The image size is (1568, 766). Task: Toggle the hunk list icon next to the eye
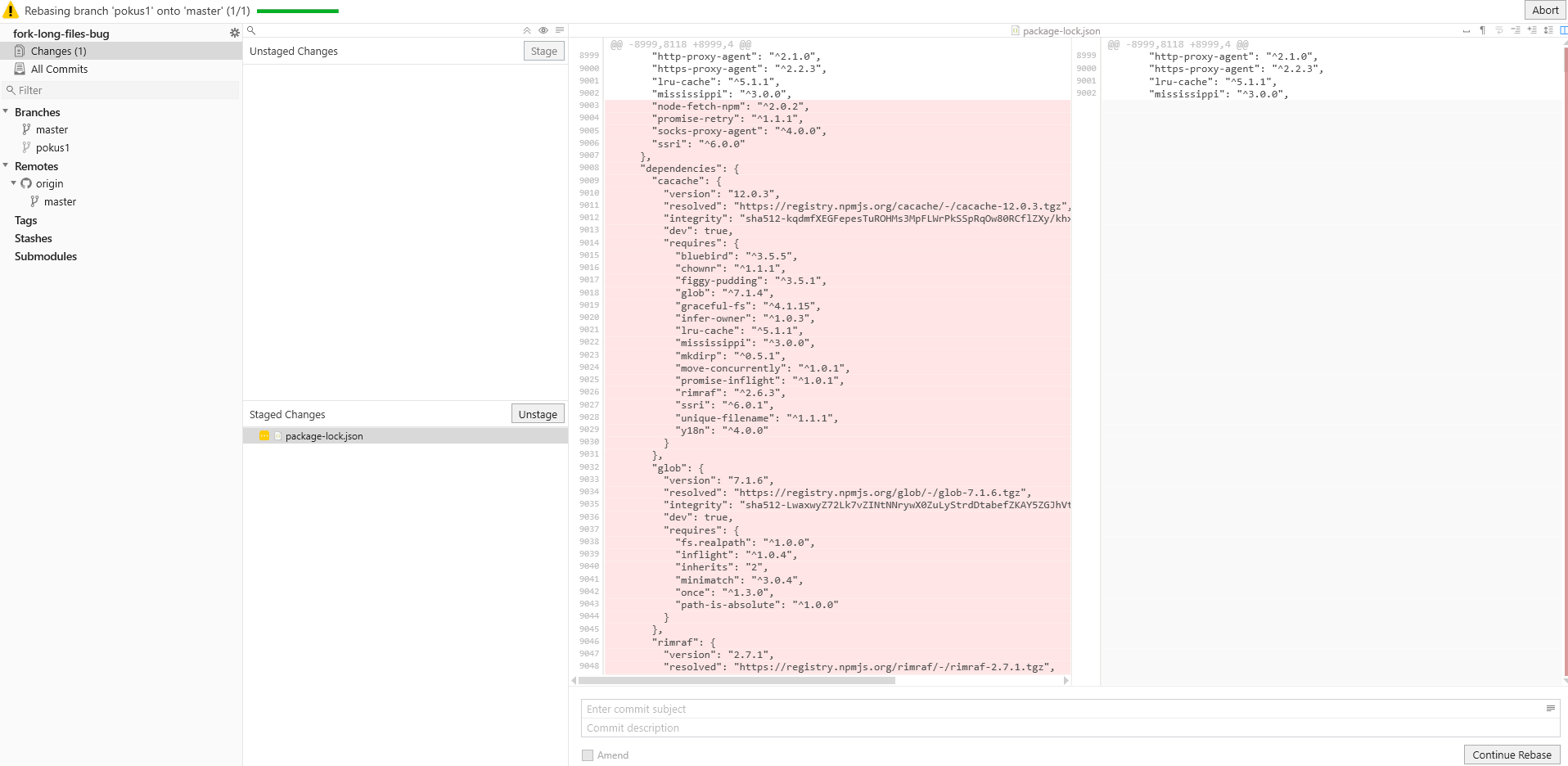point(560,29)
